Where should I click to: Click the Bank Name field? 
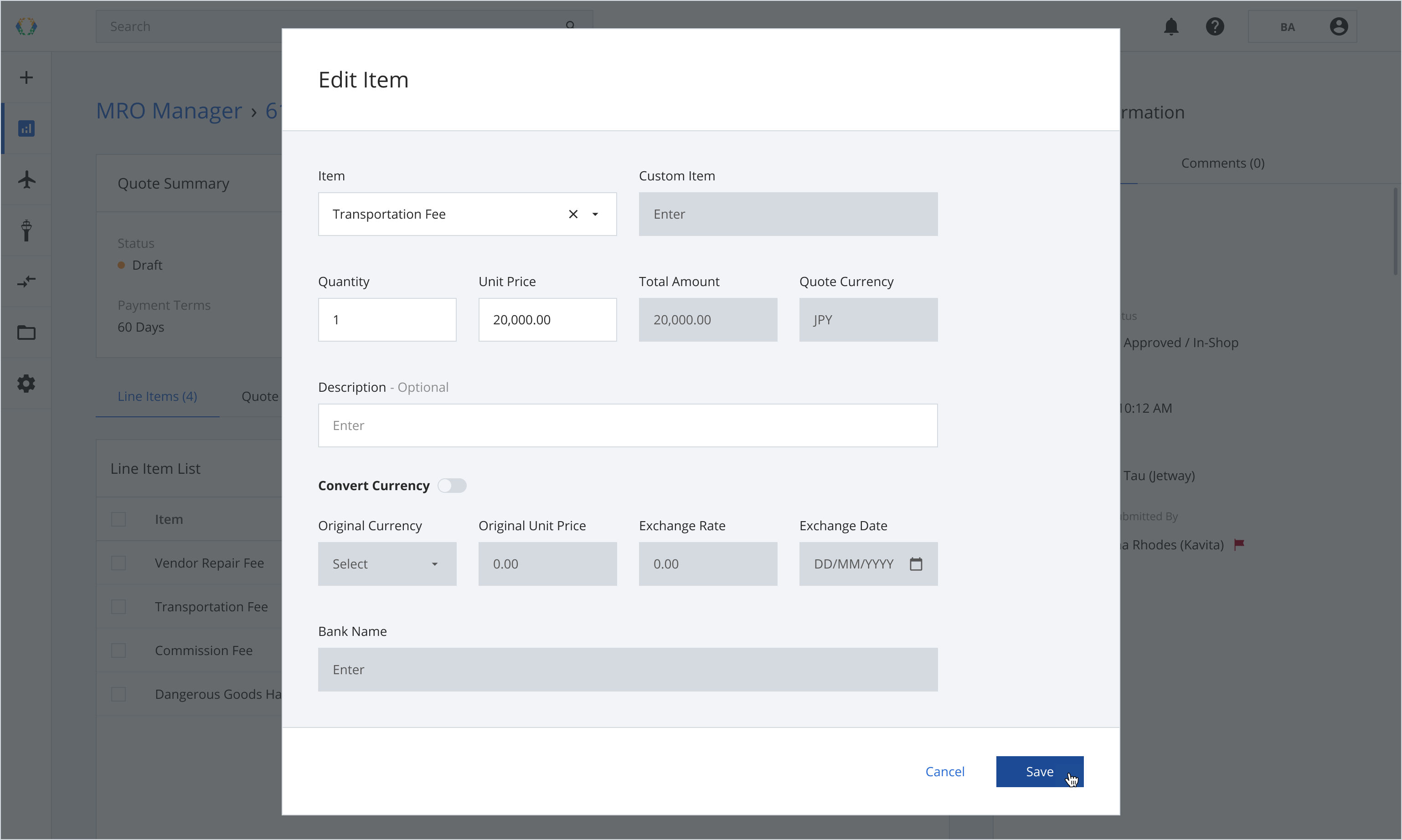click(x=627, y=669)
